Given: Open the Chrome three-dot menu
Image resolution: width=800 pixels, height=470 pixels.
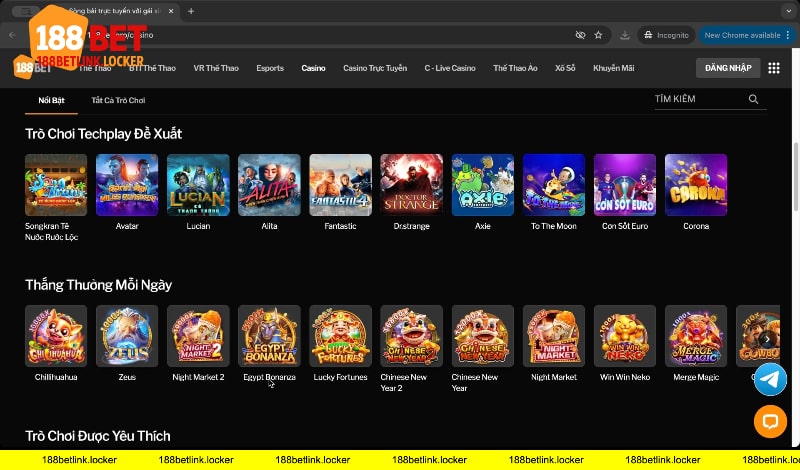Looking at the screenshot, I should [x=789, y=35].
